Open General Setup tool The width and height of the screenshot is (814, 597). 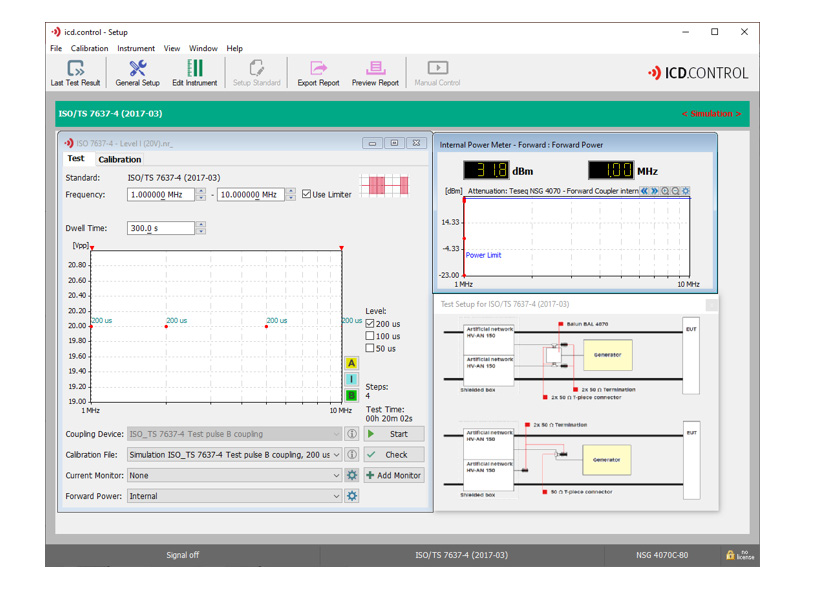click(138, 73)
